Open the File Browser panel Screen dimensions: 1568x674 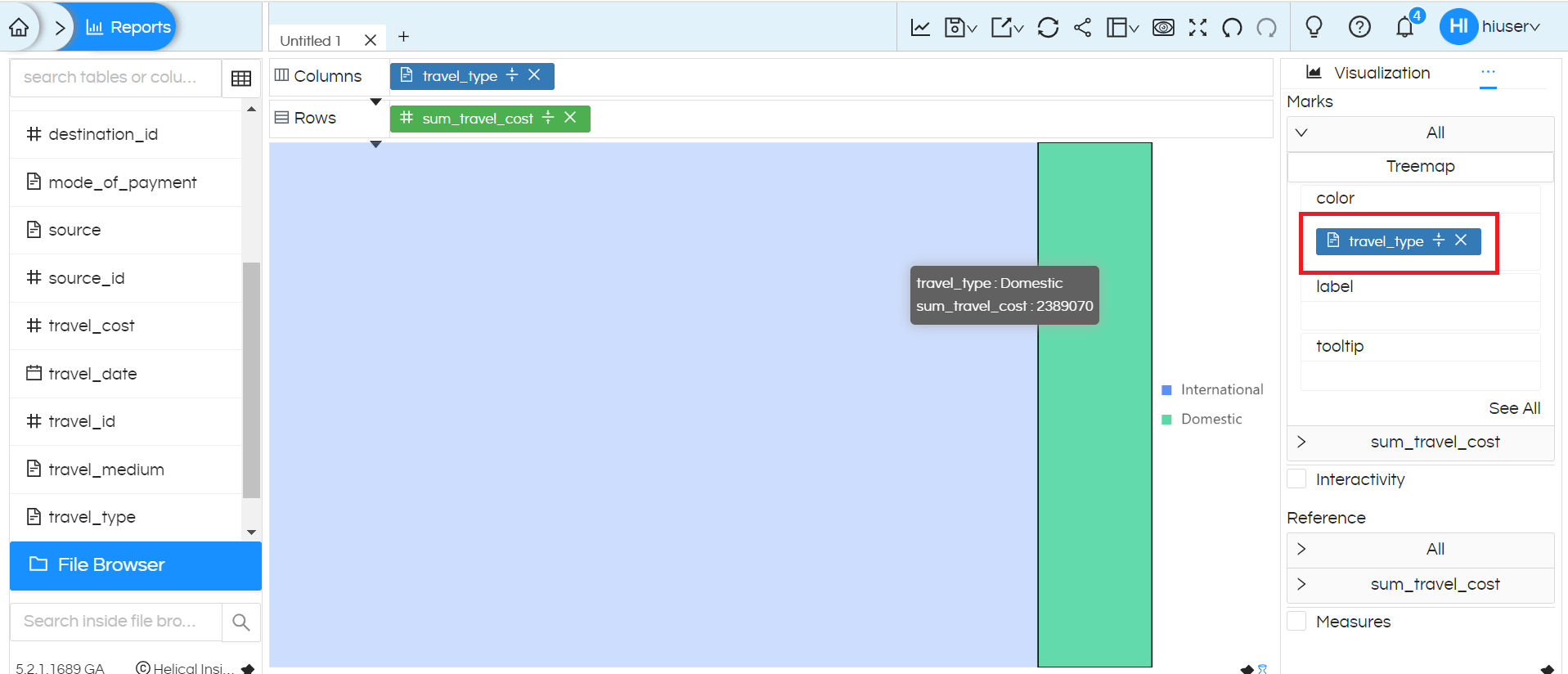(x=136, y=565)
